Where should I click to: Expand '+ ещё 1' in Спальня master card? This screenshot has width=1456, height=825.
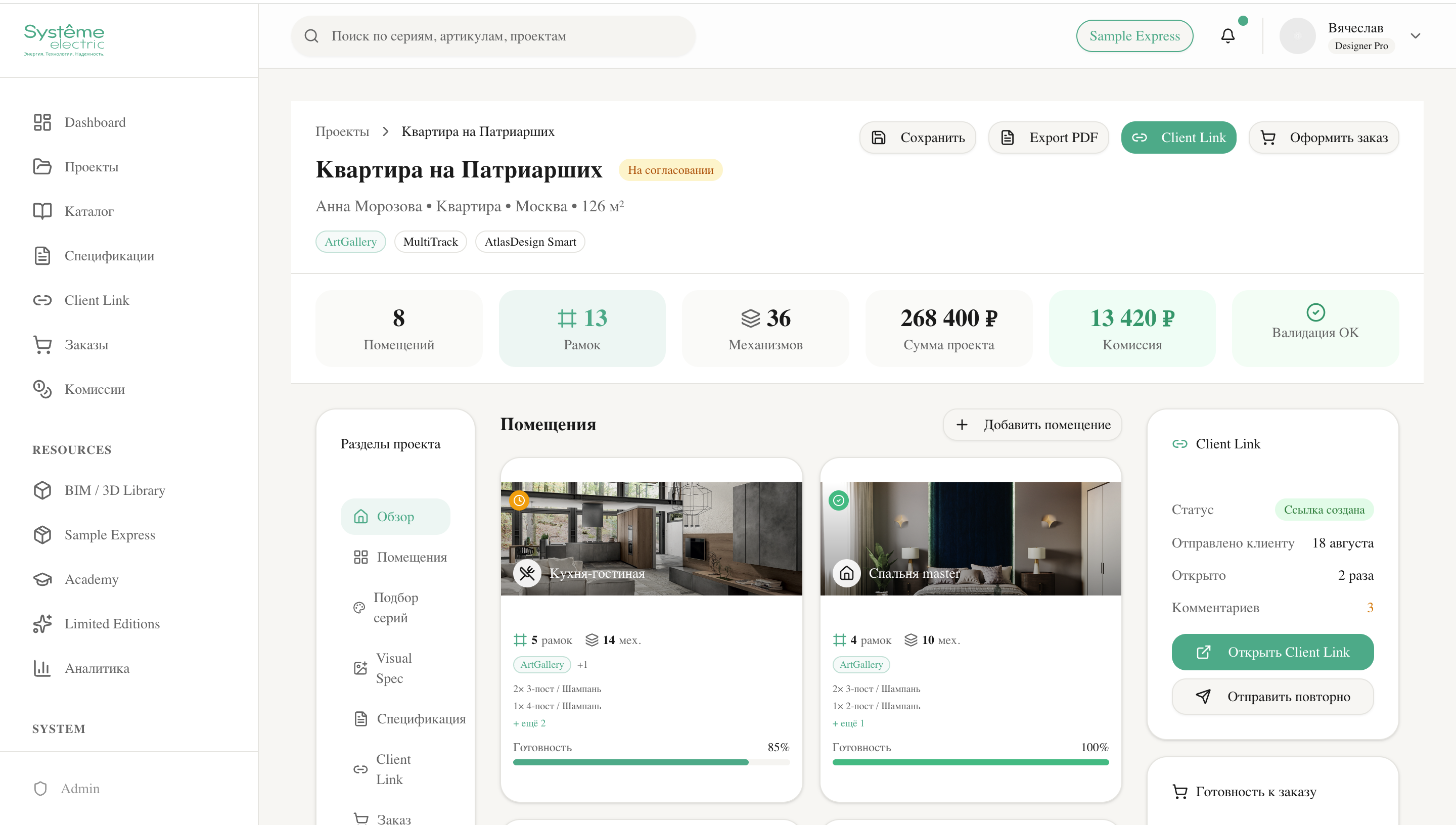tap(848, 723)
